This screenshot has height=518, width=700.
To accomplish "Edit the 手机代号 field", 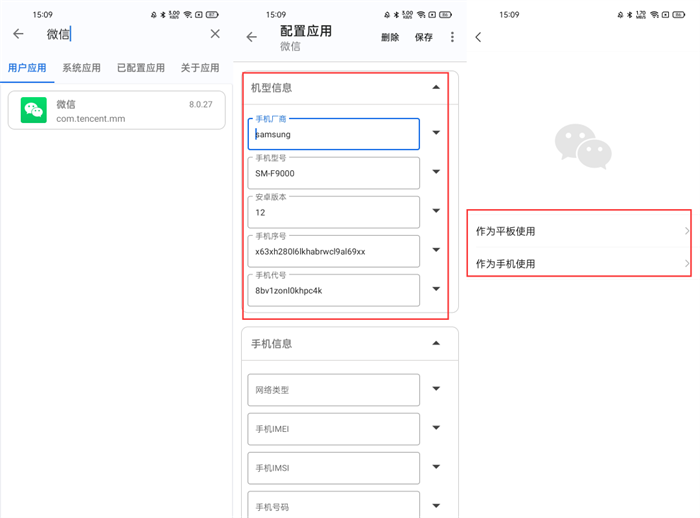I will coord(333,290).
